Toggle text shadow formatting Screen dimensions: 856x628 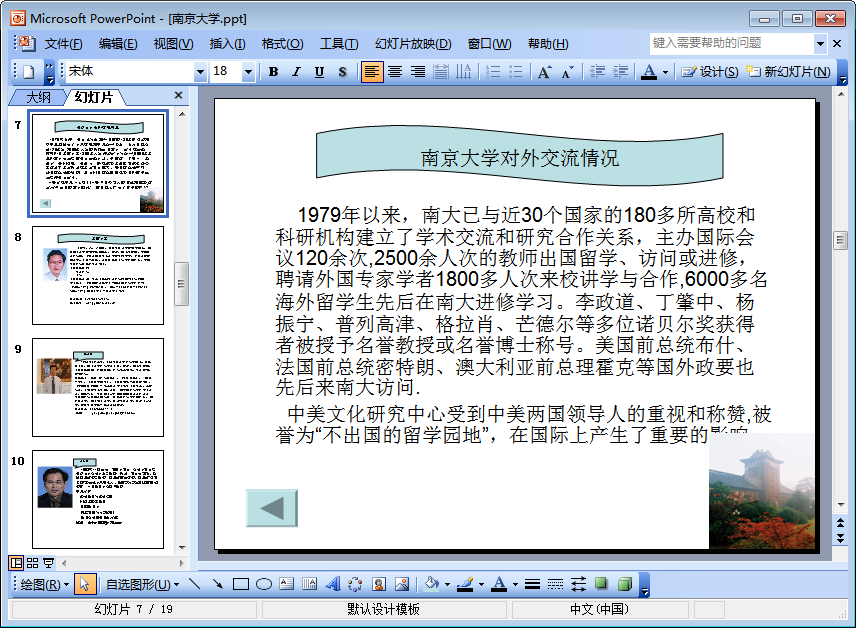[x=342, y=72]
